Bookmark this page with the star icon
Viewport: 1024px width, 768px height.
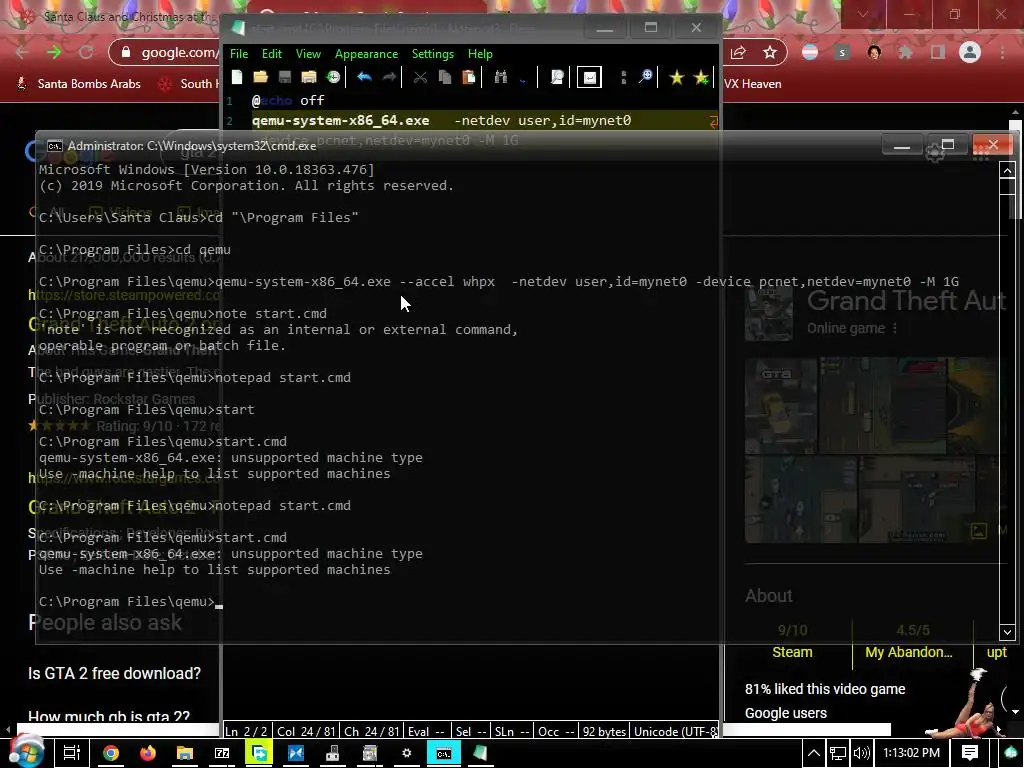pyautogui.click(x=770, y=52)
